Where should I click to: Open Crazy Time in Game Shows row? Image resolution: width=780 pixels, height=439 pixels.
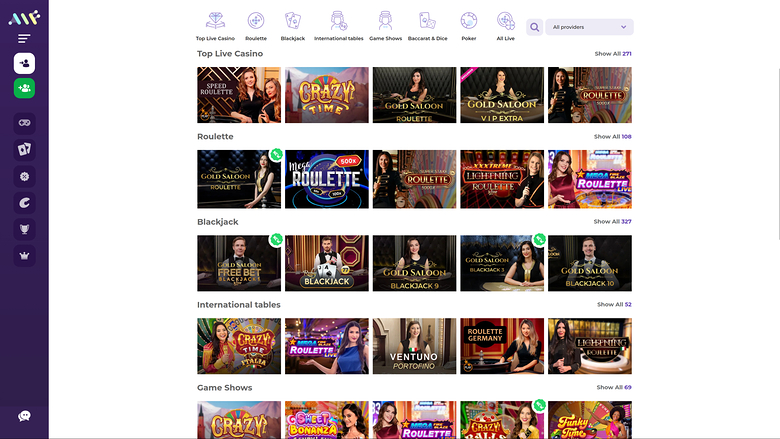(x=239, y=420)
